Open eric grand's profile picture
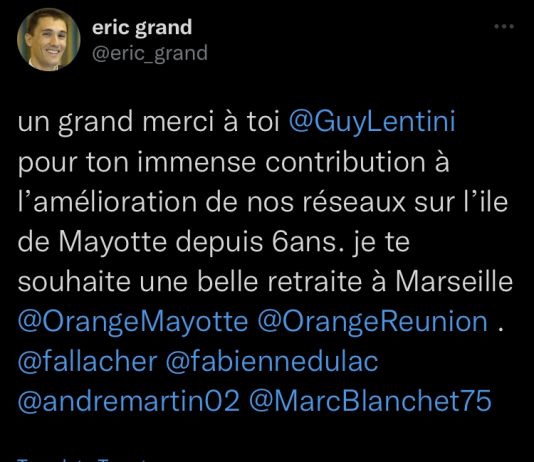 click(49, 39)
